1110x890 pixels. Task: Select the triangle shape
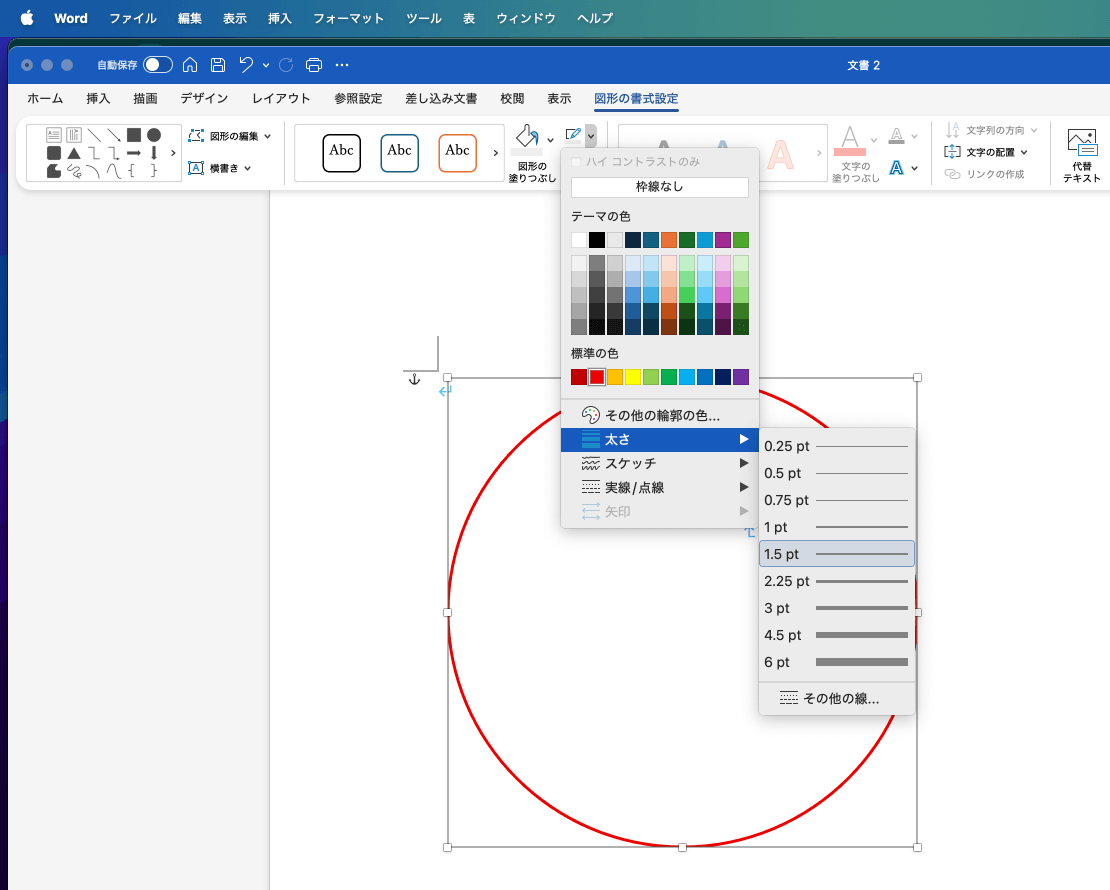tap(74, 153)
